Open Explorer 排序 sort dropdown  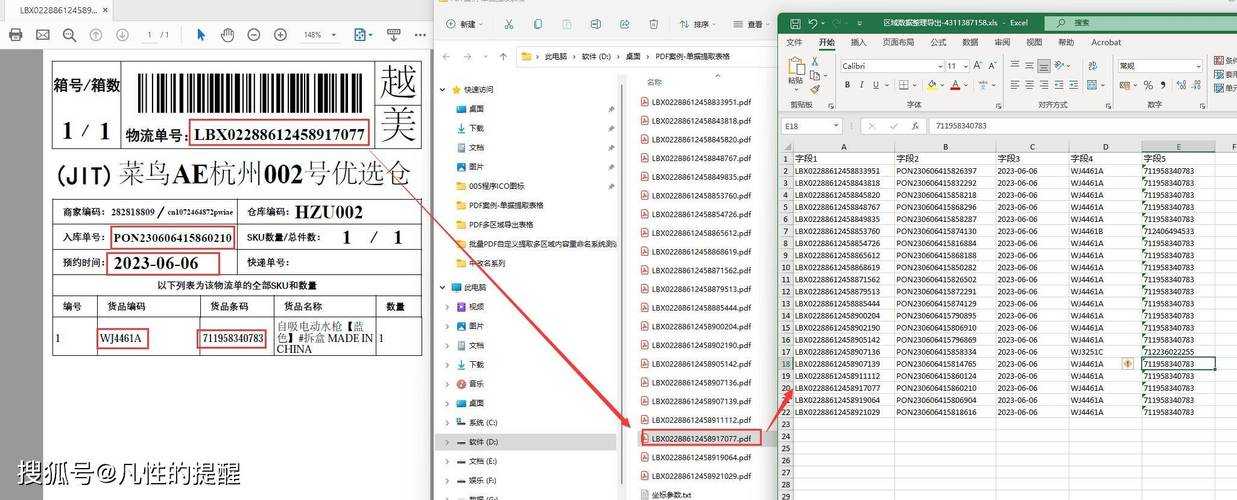click(x=699, y=24)
